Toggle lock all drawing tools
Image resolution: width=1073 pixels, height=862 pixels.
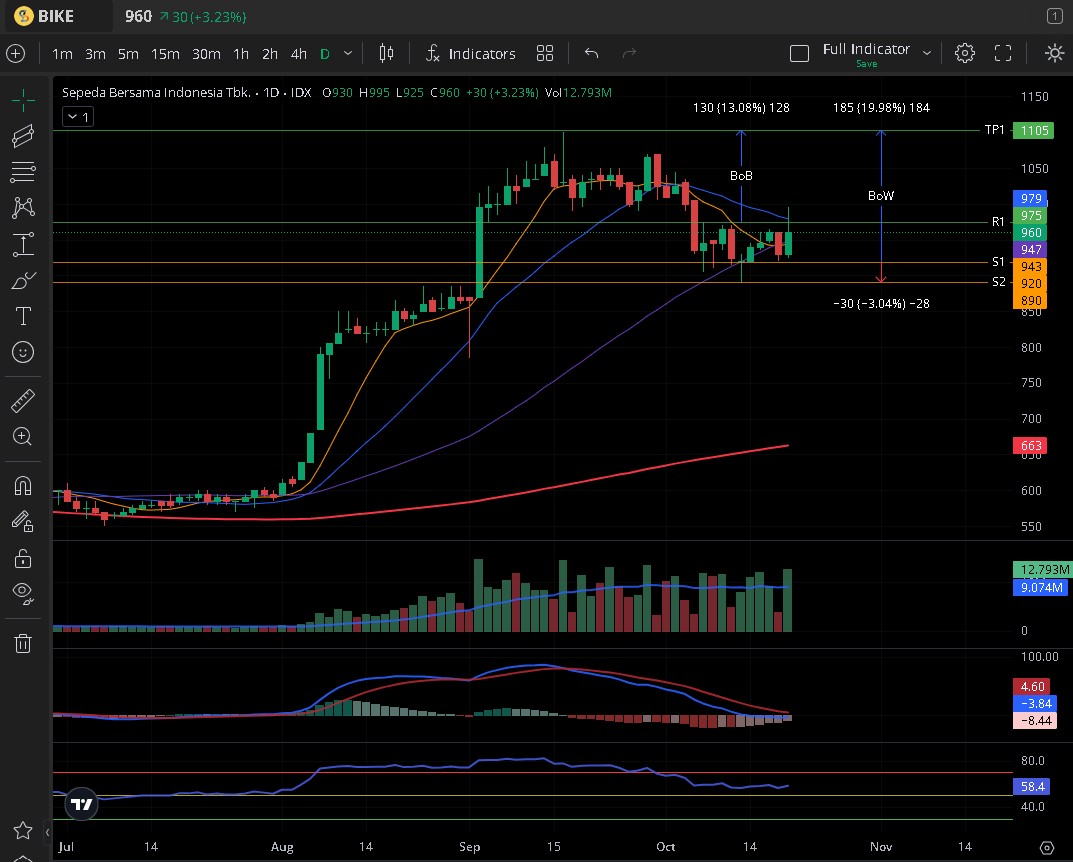pos(23,557)
